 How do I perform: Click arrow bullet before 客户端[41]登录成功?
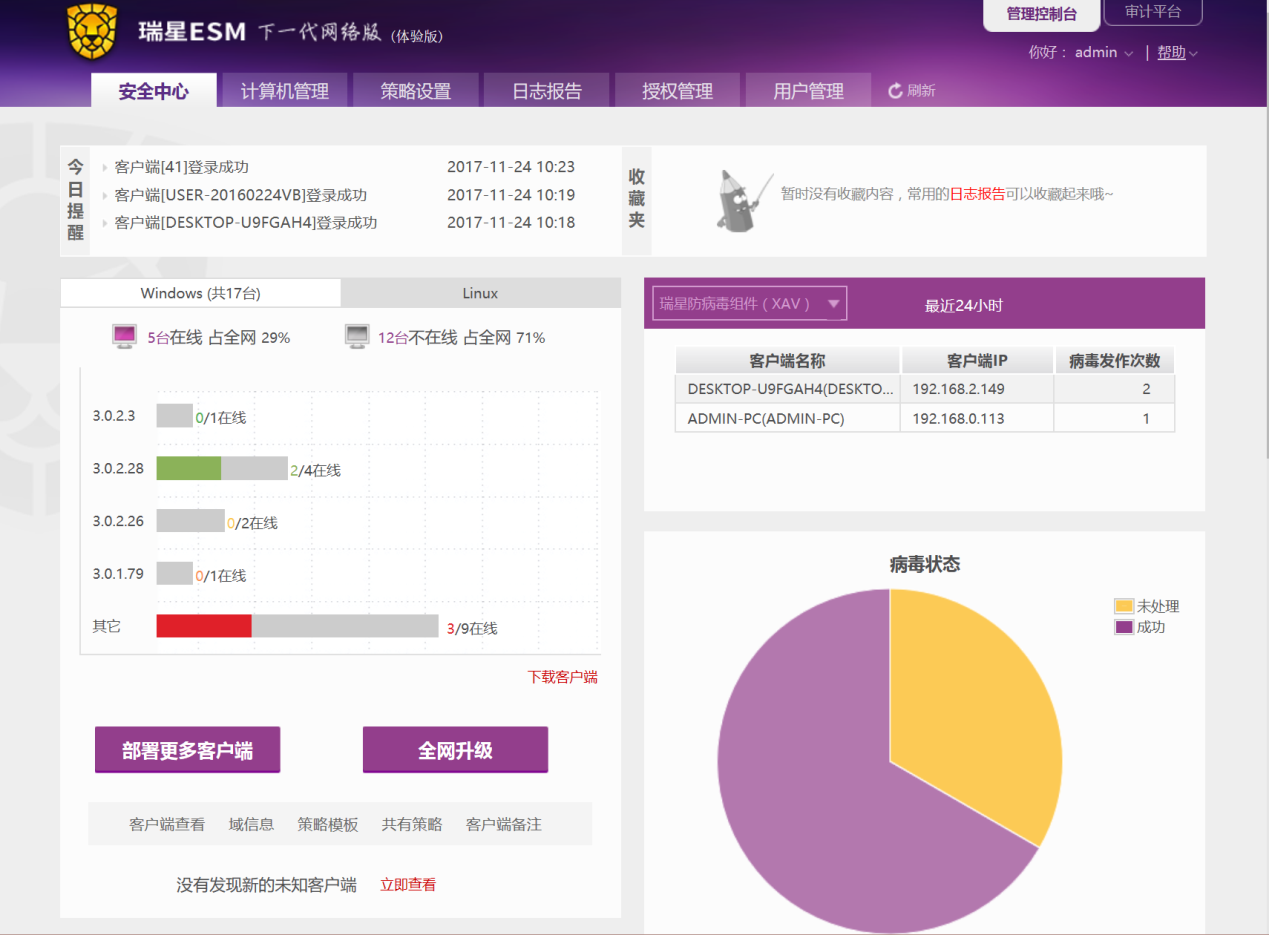click(x=105, y=167)
